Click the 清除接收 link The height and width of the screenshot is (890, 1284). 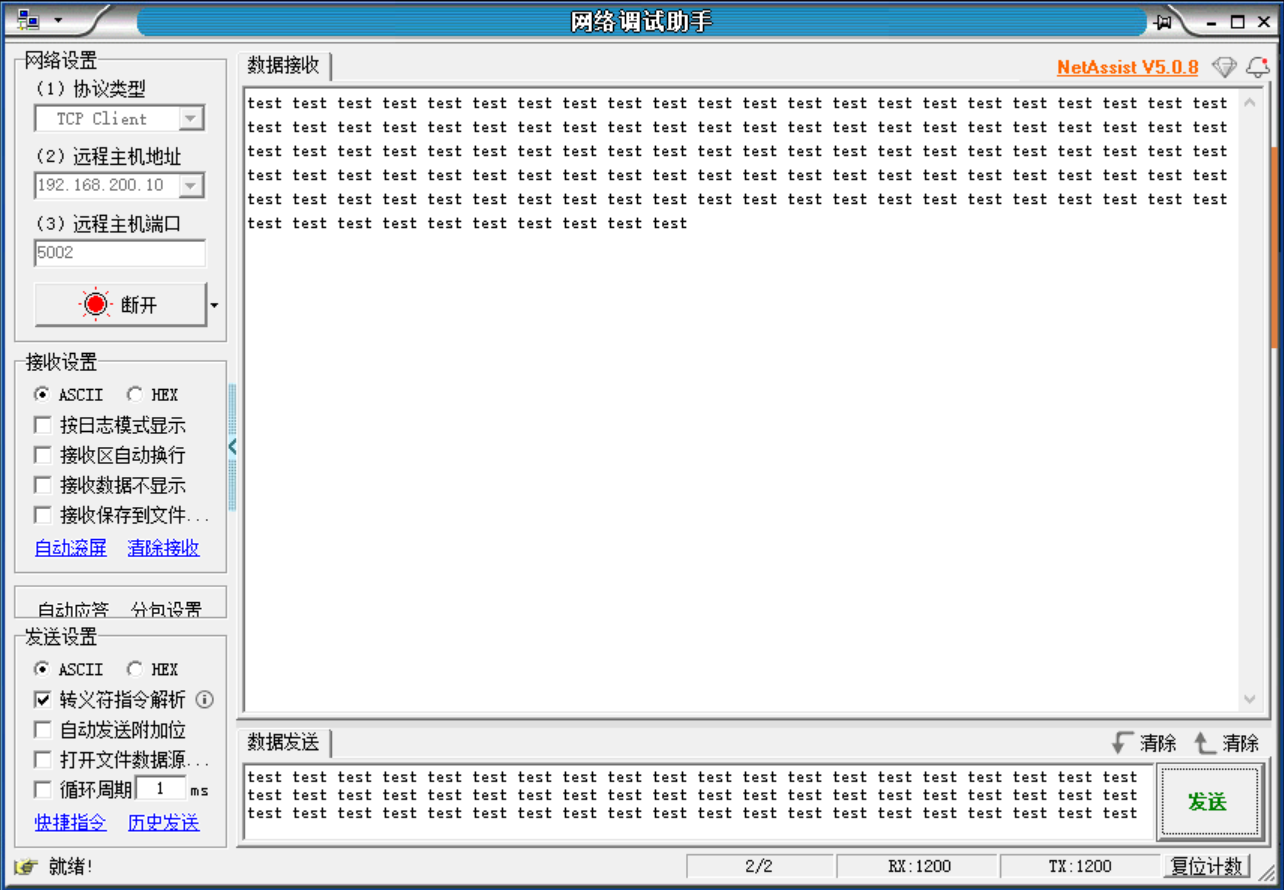point(164,548)
